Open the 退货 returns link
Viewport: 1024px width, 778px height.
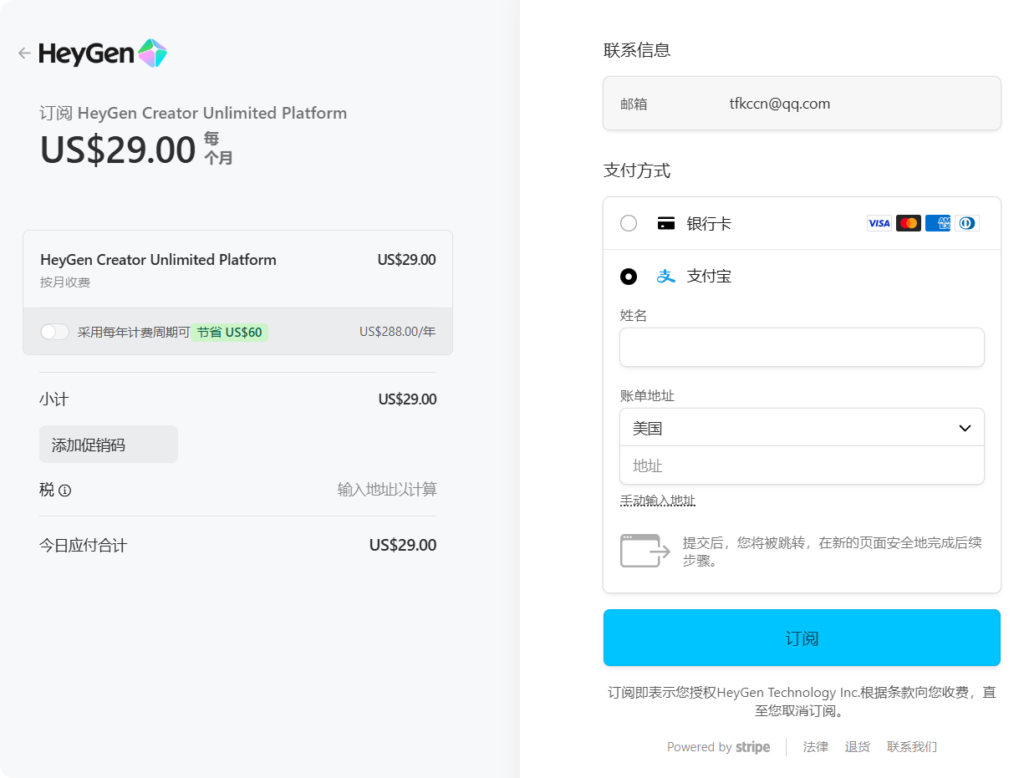[857, 747]
